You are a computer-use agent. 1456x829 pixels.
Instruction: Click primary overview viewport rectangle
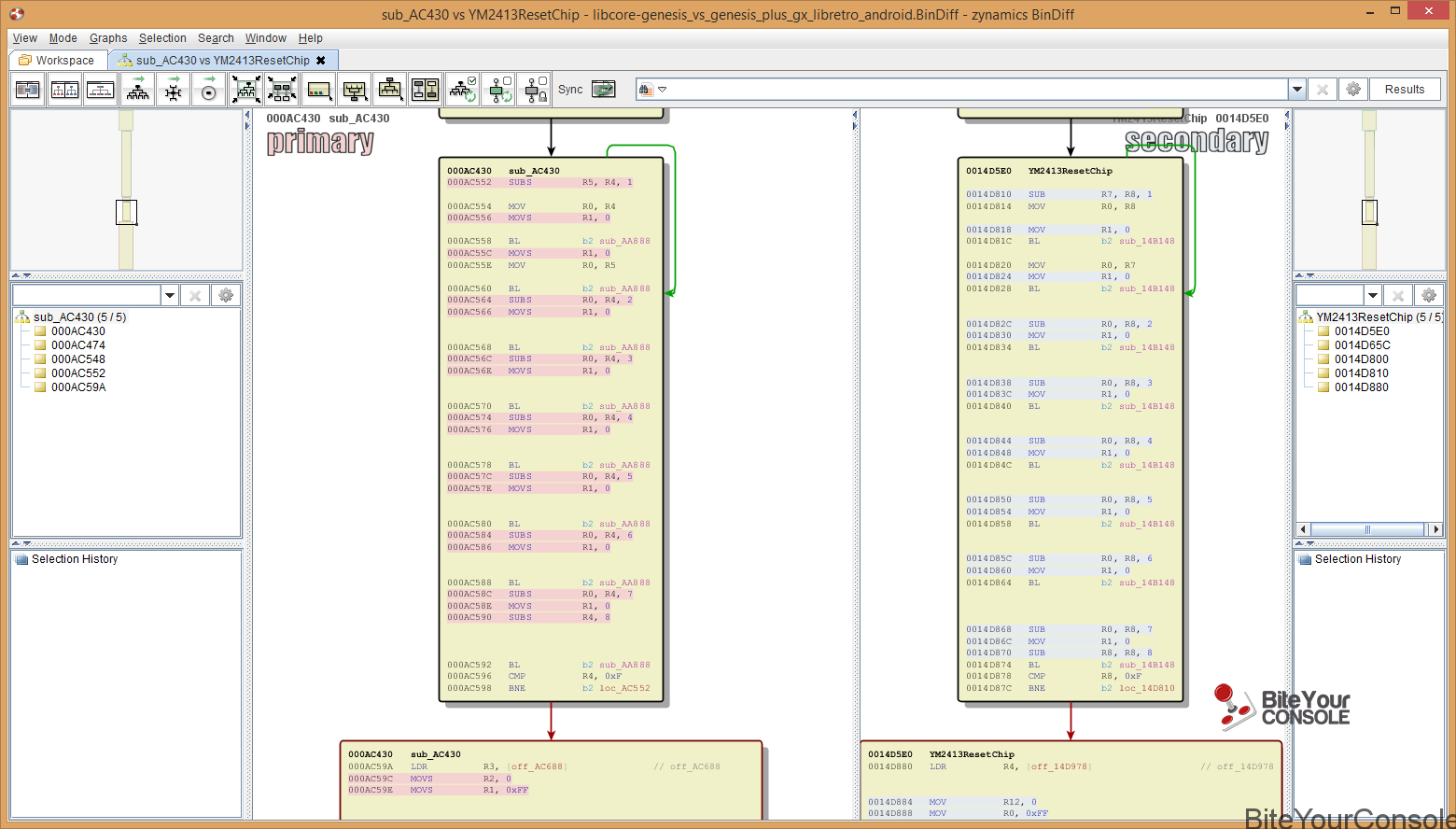point(126,212)
